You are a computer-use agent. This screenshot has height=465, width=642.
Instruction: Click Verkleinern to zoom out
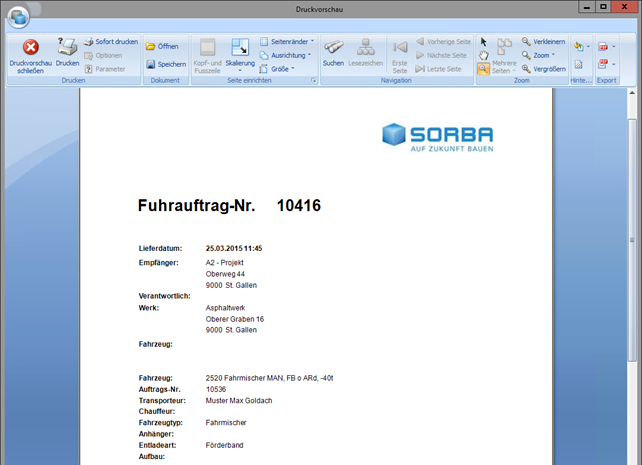[542, 42]
